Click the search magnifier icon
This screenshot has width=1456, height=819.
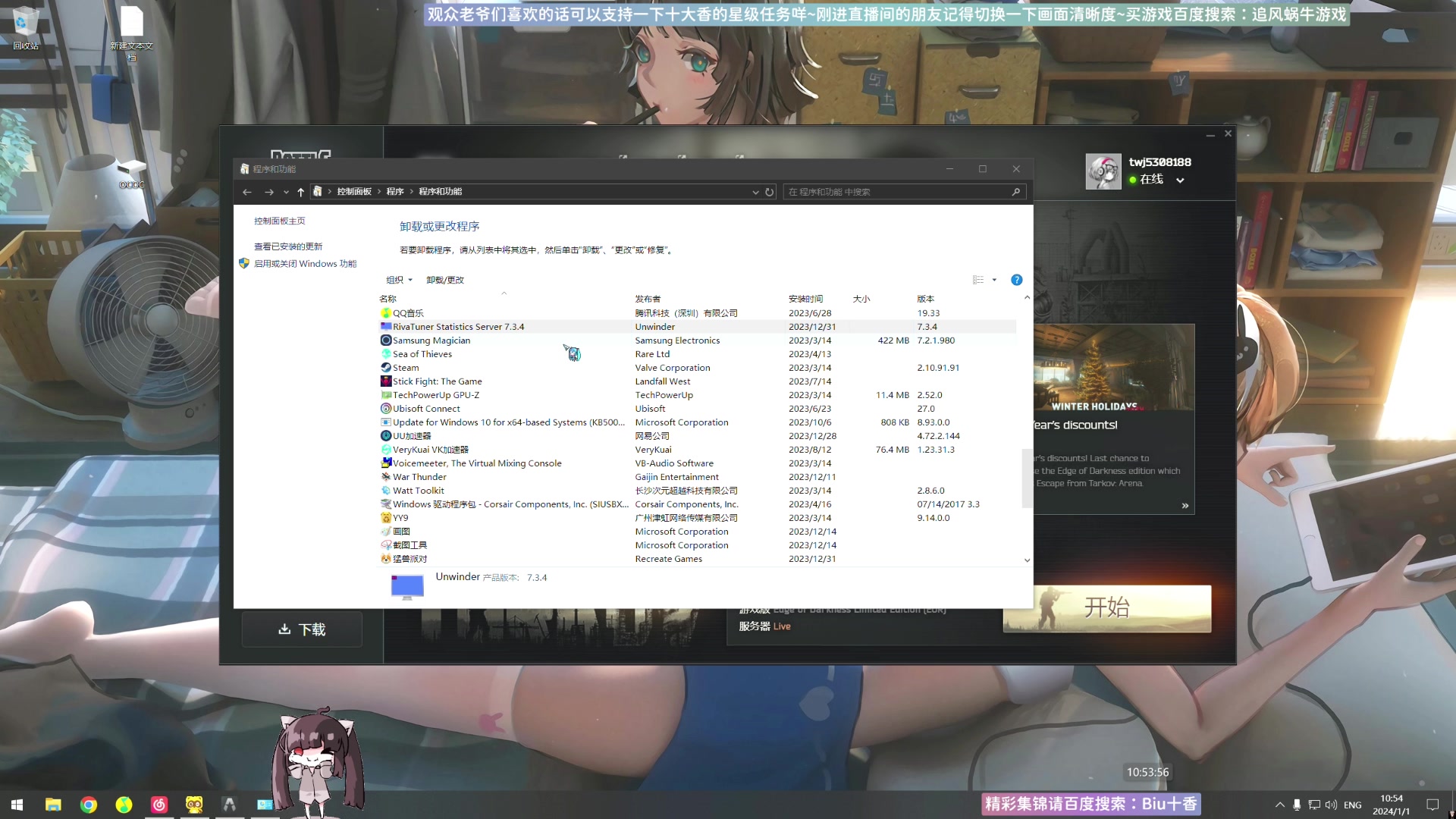(1015, 192)
